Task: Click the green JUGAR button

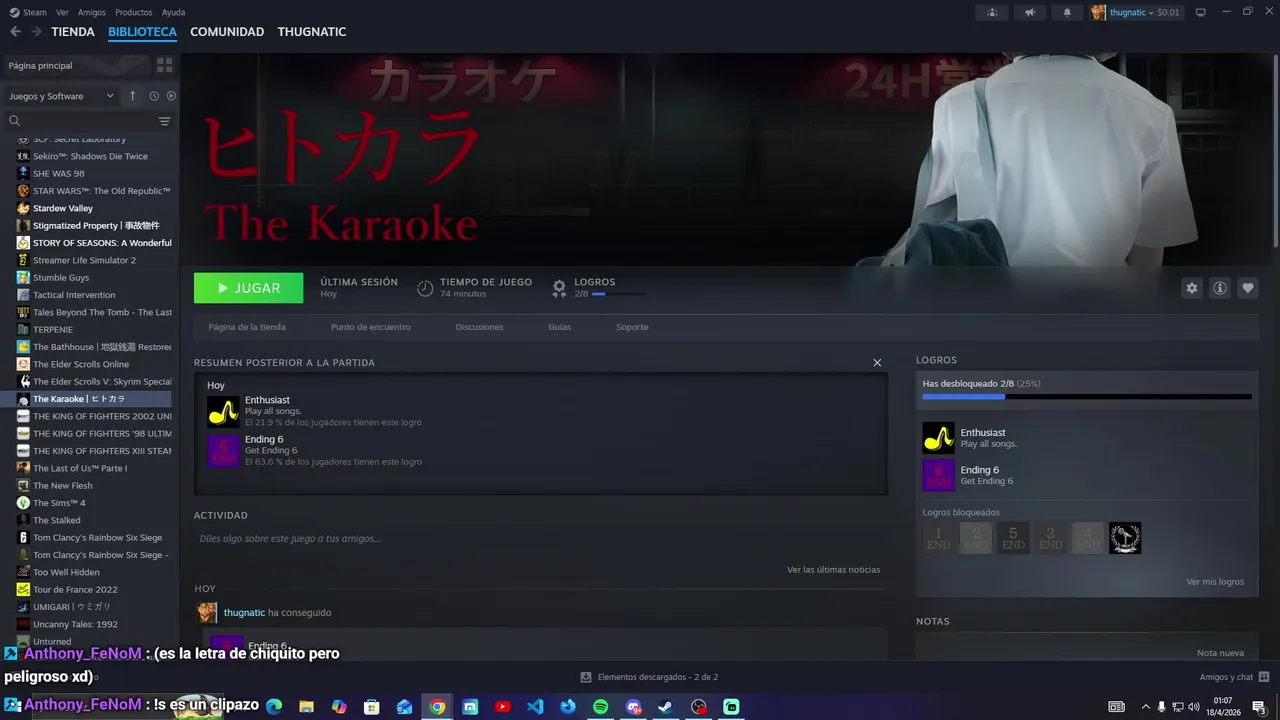Action: [248, 288]
